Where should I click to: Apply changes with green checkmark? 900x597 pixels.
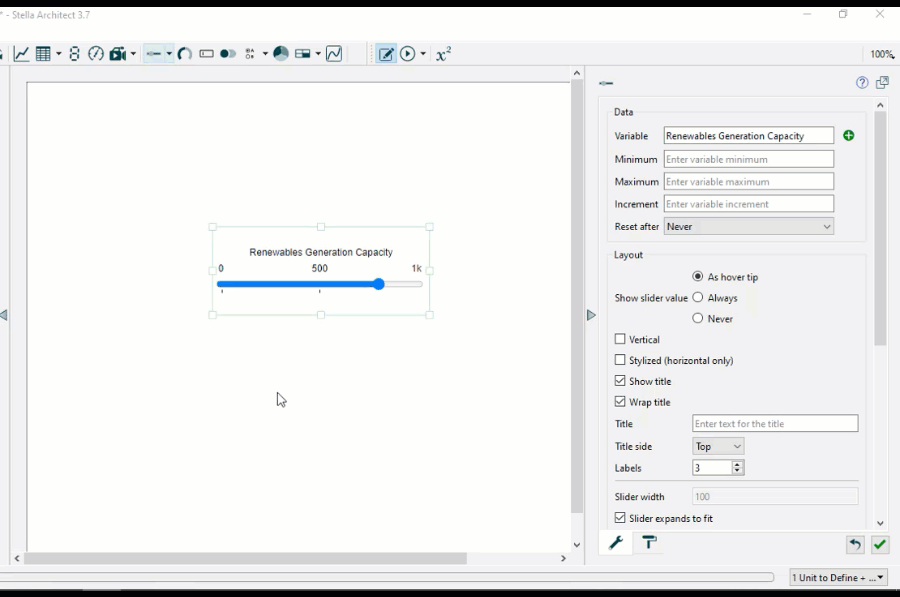(x=880, y=544)
